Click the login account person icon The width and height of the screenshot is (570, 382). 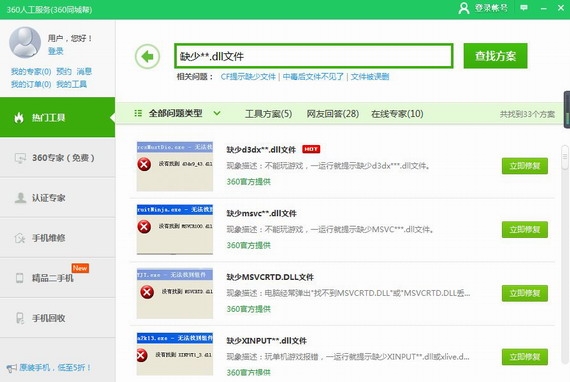(x=463, y=8)
